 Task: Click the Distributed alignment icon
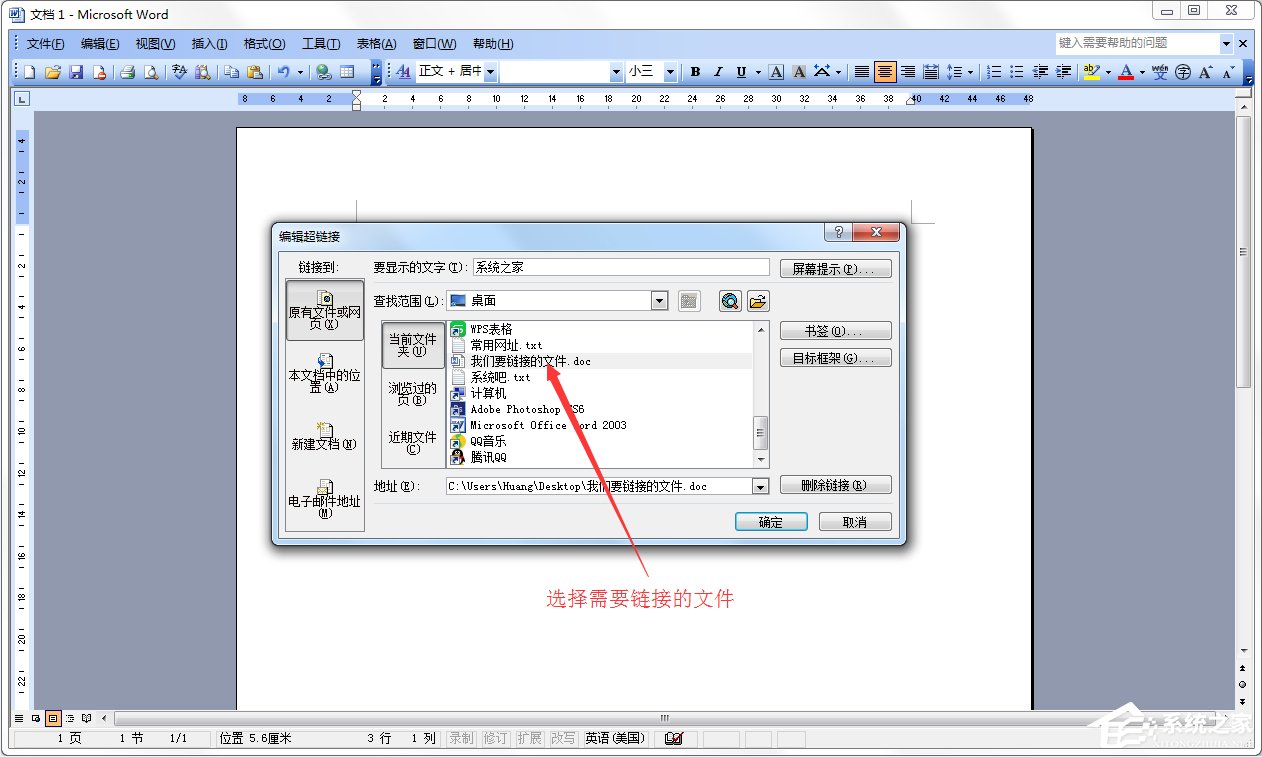pos(931,72)
